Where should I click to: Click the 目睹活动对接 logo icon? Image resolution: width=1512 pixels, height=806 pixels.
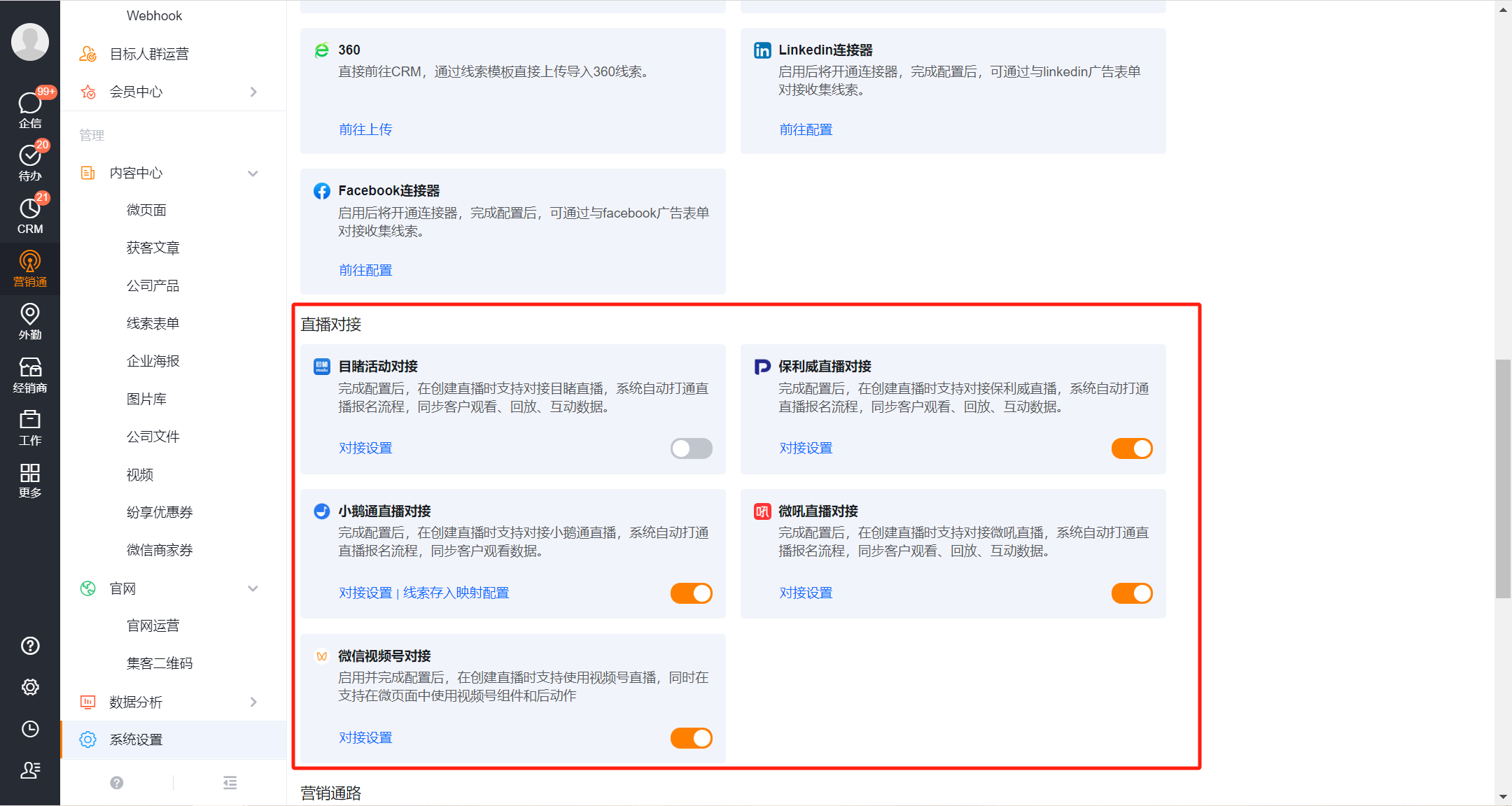click(x=322, y=367)
